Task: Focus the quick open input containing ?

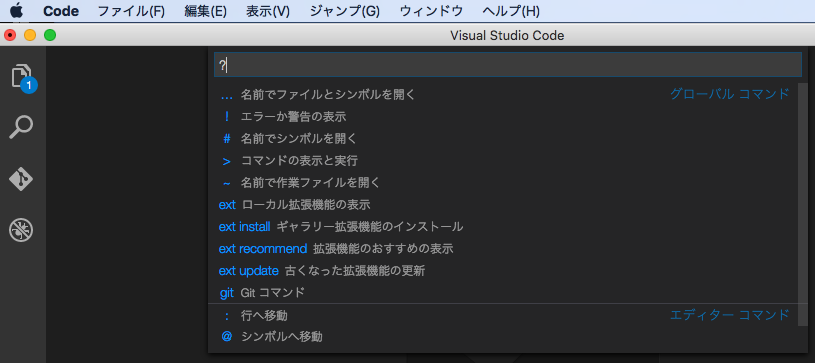Action: click(x=508, y=64)
